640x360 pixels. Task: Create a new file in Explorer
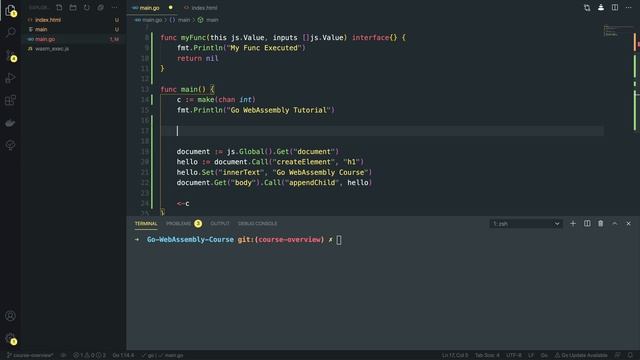click(x=59, y=7)
